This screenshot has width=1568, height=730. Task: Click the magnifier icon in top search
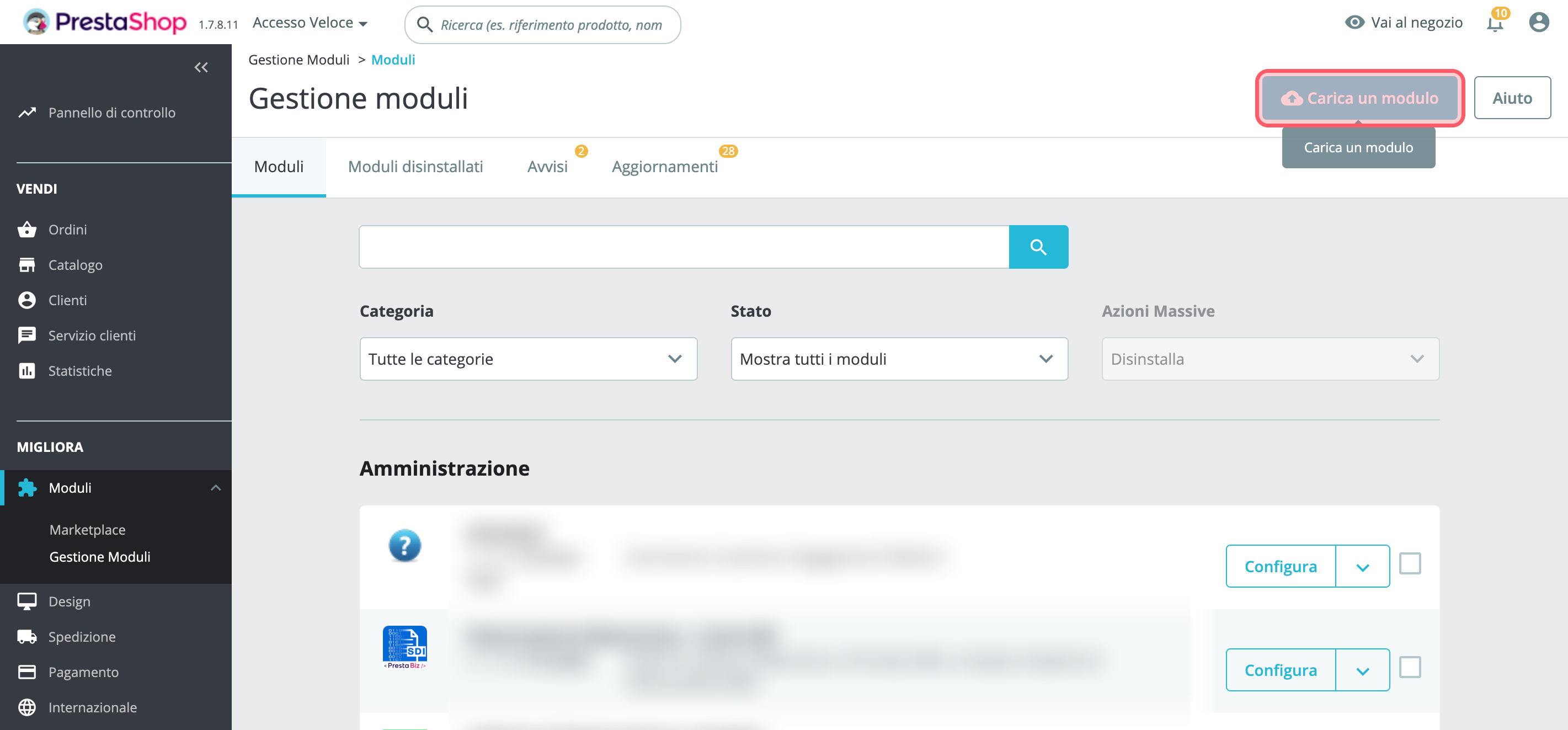tap(424, 25)
